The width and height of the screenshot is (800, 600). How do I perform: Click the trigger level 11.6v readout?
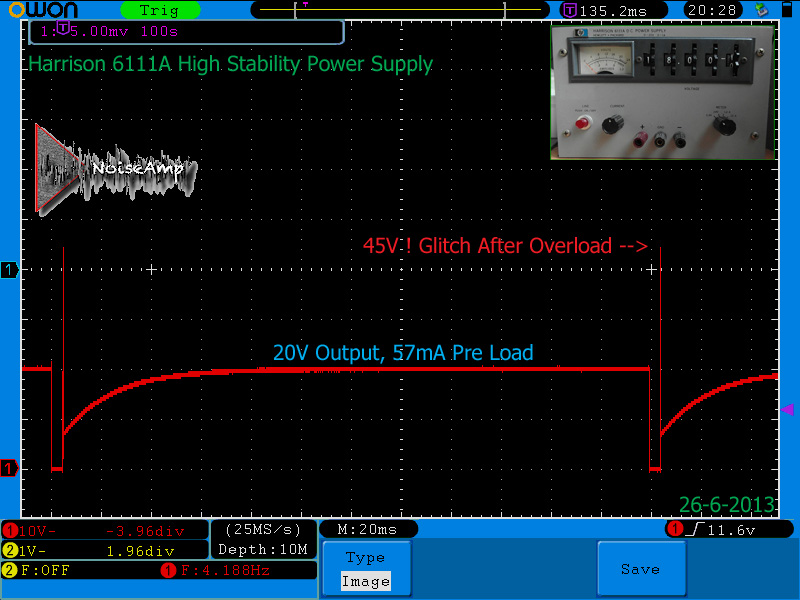pos(731,531)
